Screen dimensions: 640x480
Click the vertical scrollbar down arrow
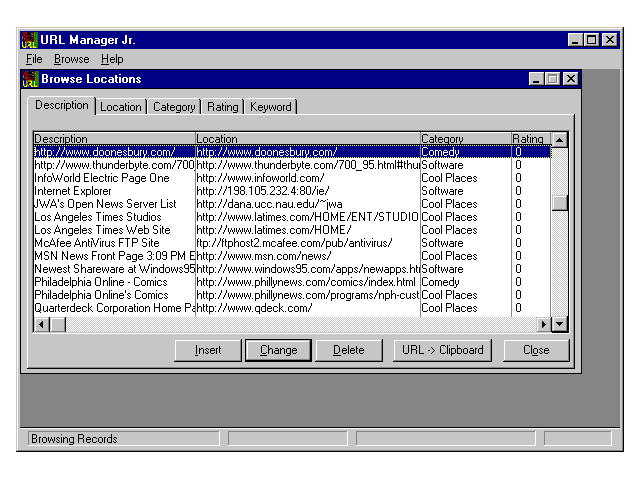point(560,324)
